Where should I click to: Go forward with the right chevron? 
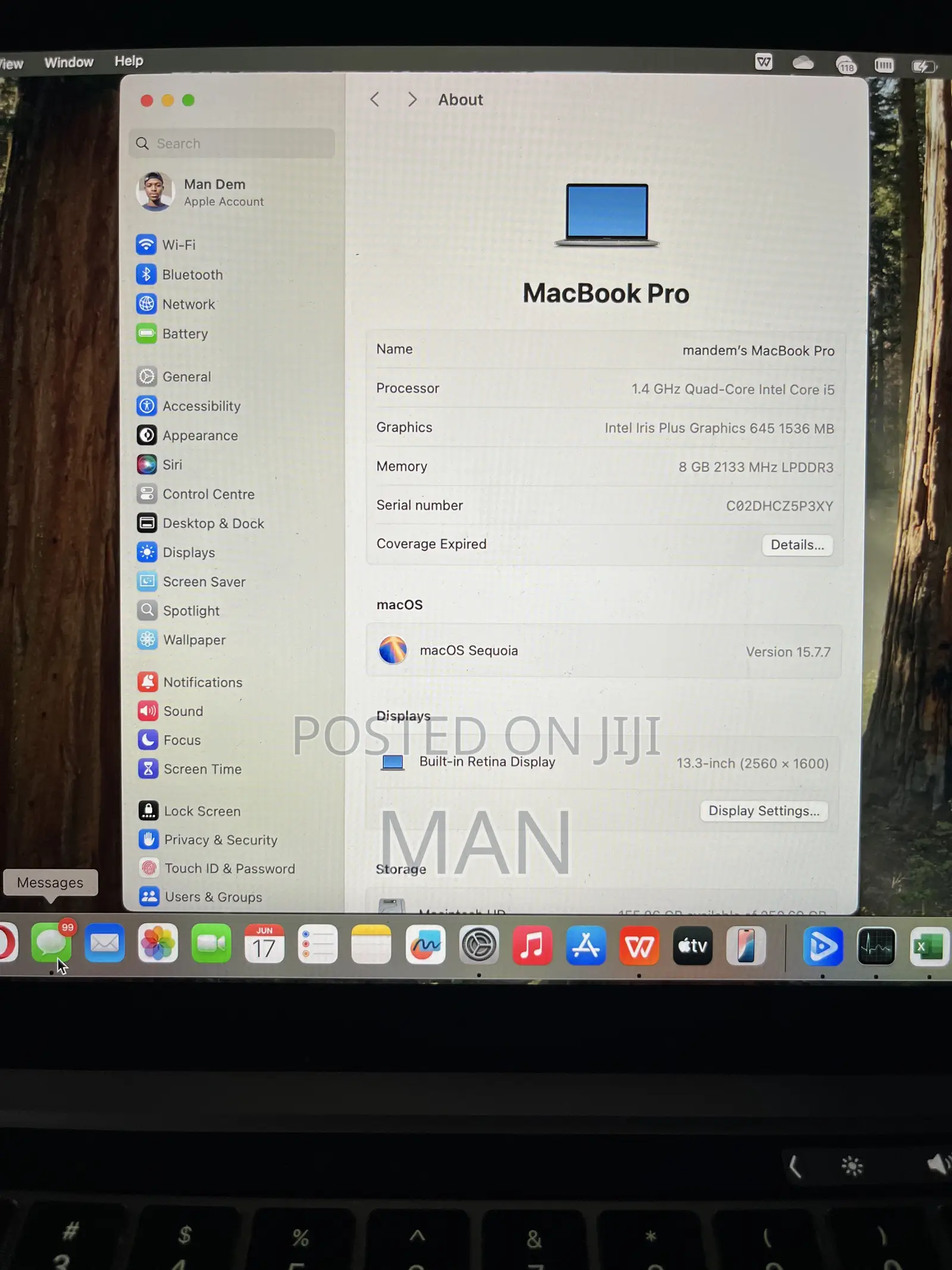(412, 99)
